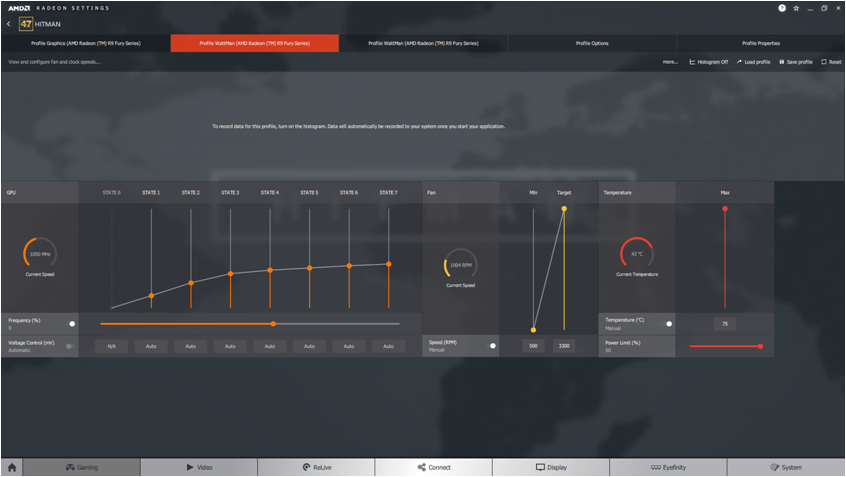The width and height of the screenshot is (846, 477).
Task: Toggle the Temperature (°C) manual switch
Action: [667, 324]
